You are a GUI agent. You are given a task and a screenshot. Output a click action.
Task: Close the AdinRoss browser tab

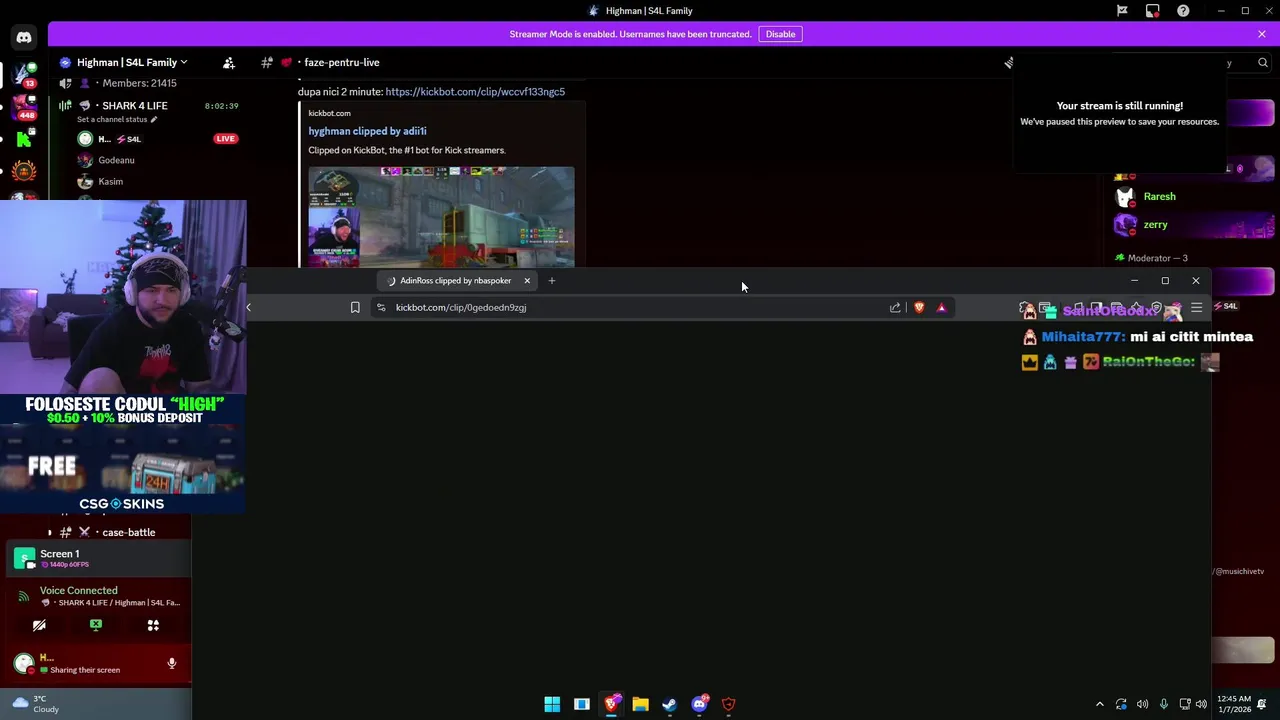pos(527,281)
